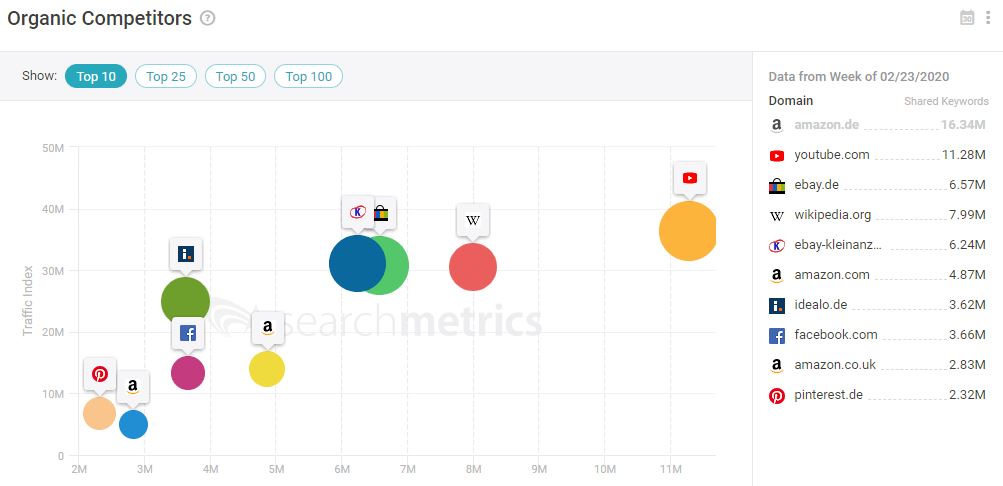
Task: Click the Traffic Index axis label
Action: click(x=28, y=301)
